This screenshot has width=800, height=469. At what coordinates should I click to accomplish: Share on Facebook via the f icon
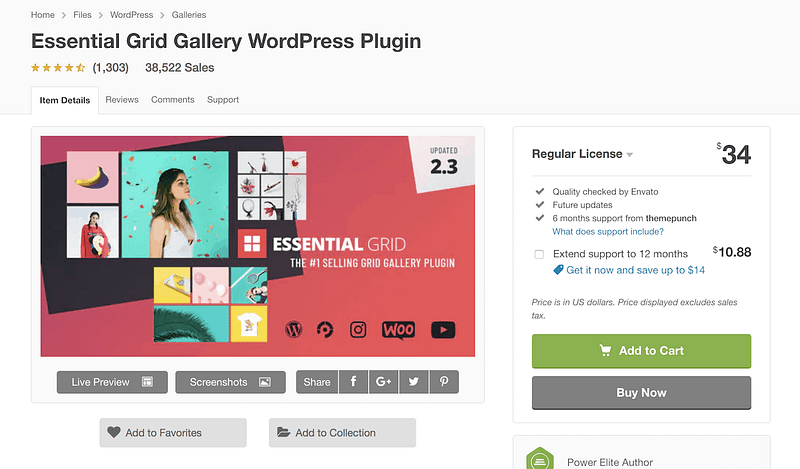click(353, 382)
